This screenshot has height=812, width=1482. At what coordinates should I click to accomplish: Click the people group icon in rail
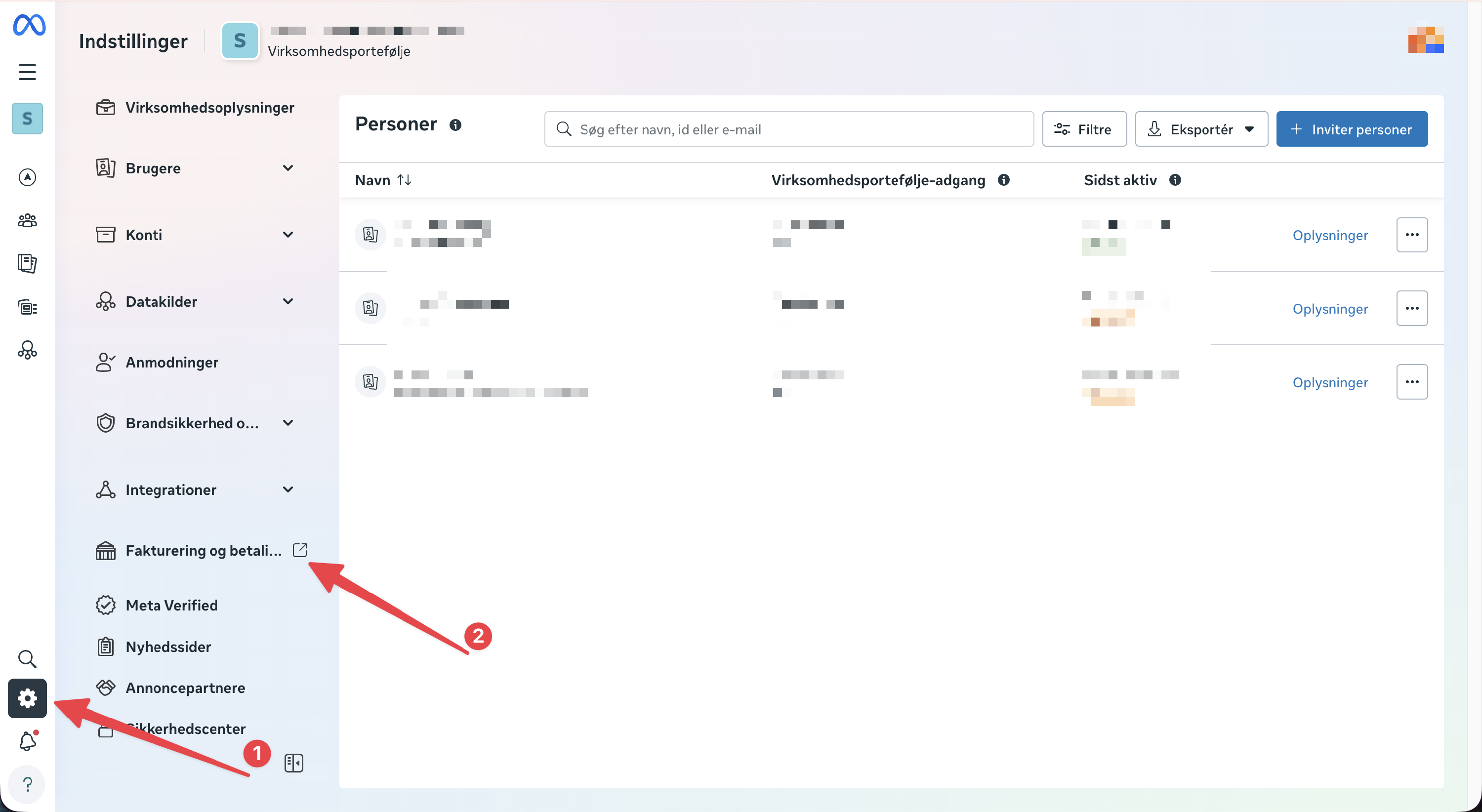click(x=27, y=220)
